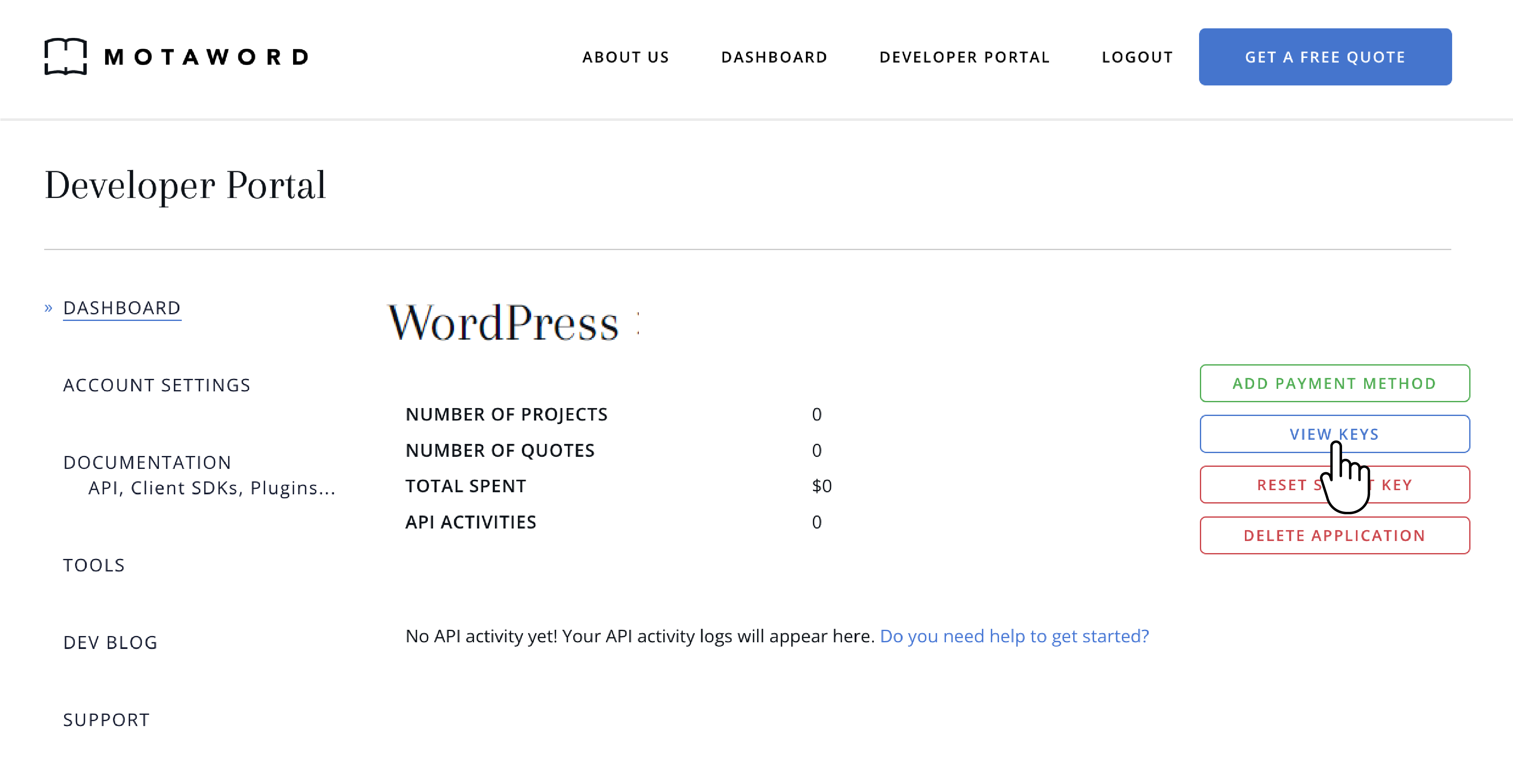This screenshot has height=784, width=1513.
Task: Select Dashboard in the left sidebar
Action: pyautogui.click(x=122, y=308)
